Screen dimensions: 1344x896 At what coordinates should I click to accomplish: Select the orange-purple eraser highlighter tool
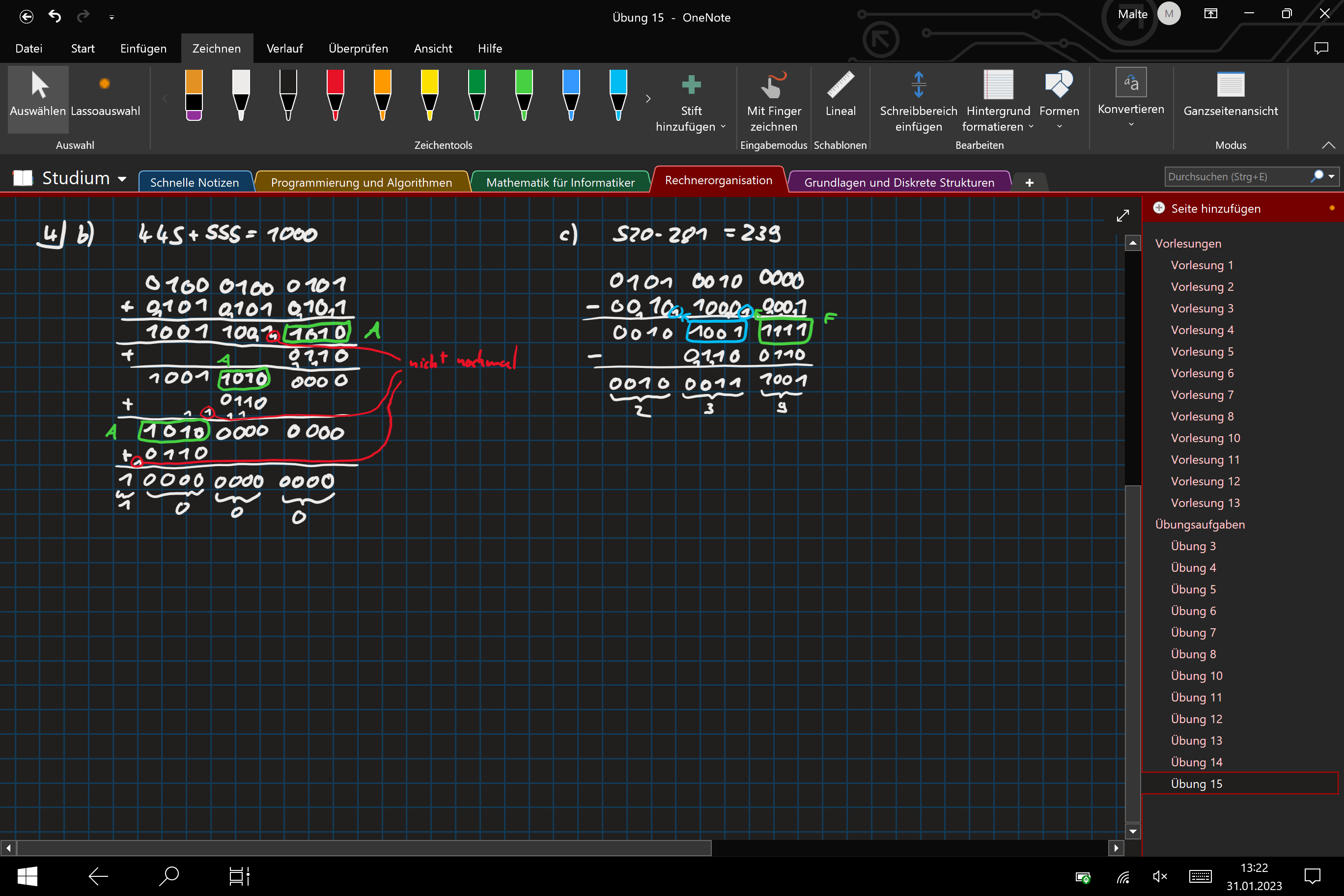tap(194, 95)
